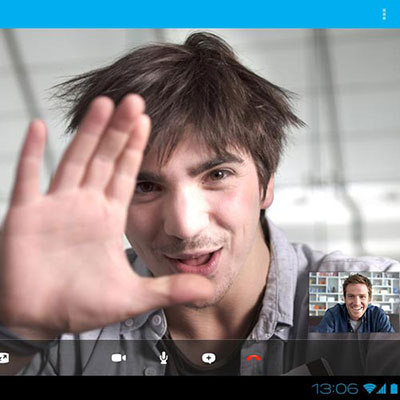400x400 pixels.
Task: Open the three-dot overflow menu
Action: point(384,14)
